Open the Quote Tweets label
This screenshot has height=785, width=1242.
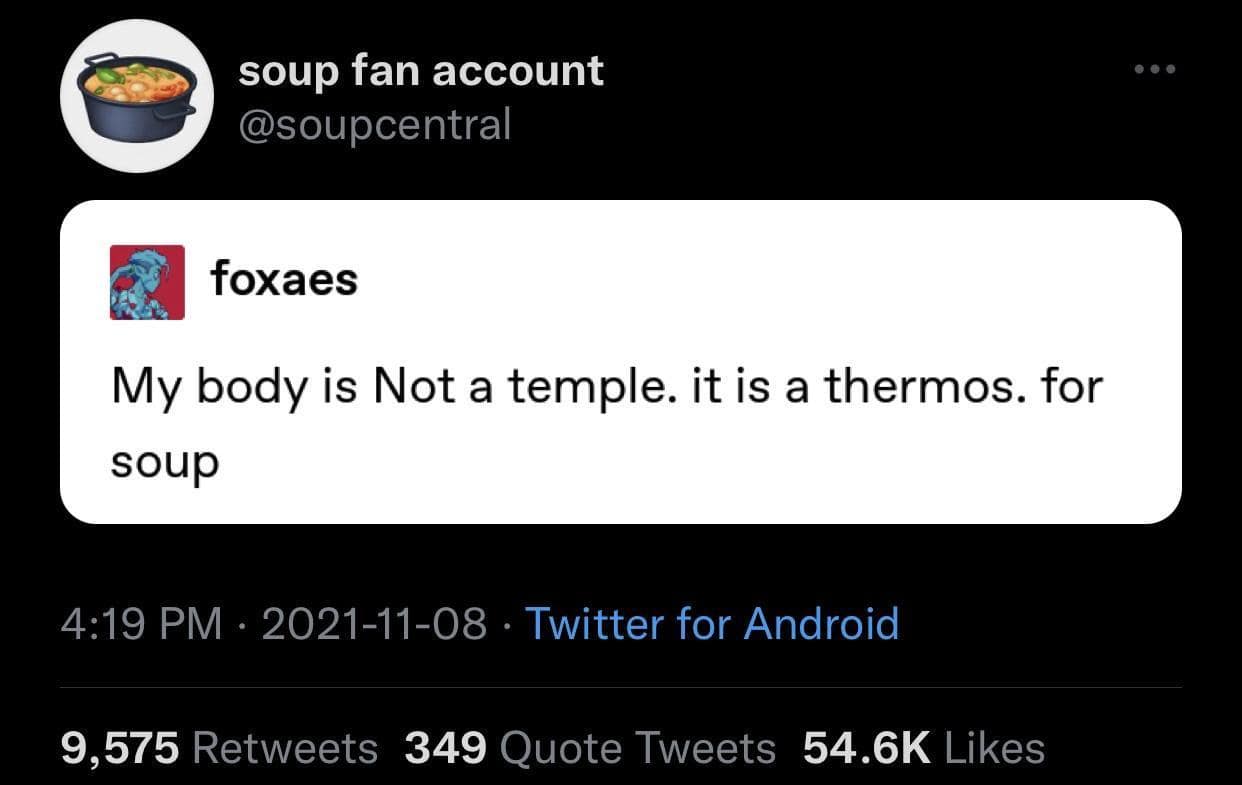coord(636,747)
